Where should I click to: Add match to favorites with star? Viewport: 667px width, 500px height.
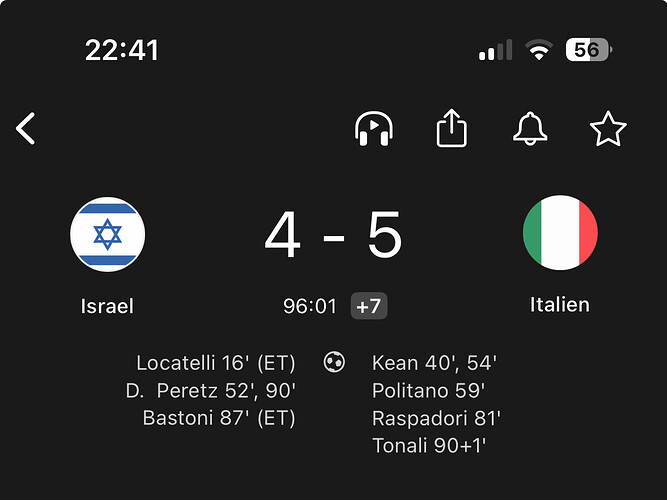click(x=607, y=128)
